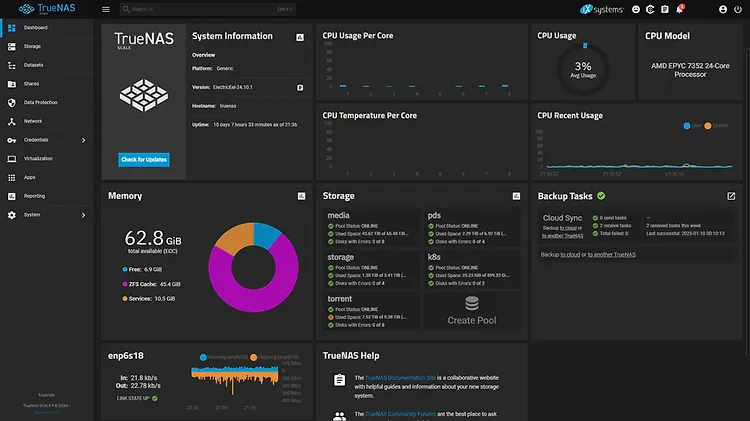Open the Storage reports chart icon
Screen dimensions: 750x421
tap(516, 196)
